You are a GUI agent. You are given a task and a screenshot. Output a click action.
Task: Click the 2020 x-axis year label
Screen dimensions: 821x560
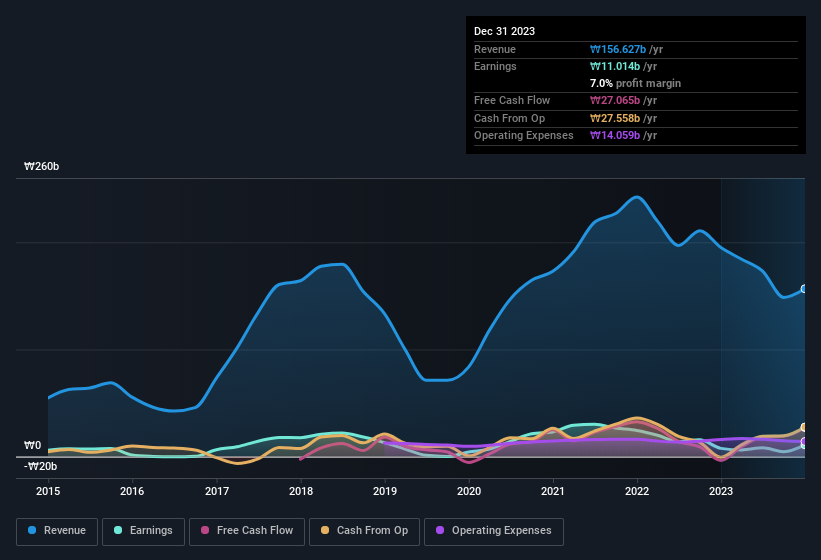(x=469, y=491)
